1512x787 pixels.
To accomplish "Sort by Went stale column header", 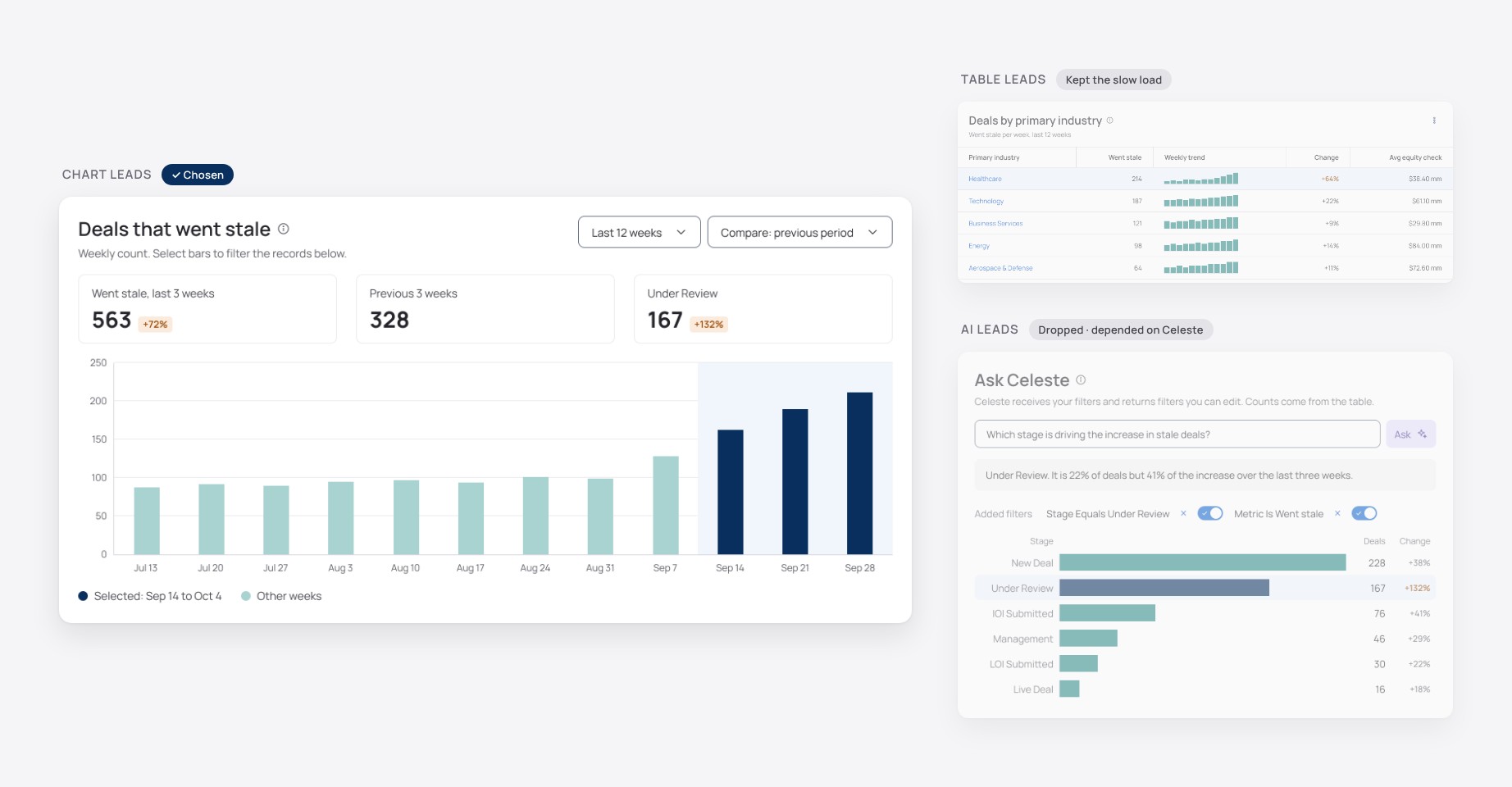I will pos(1124,157).
